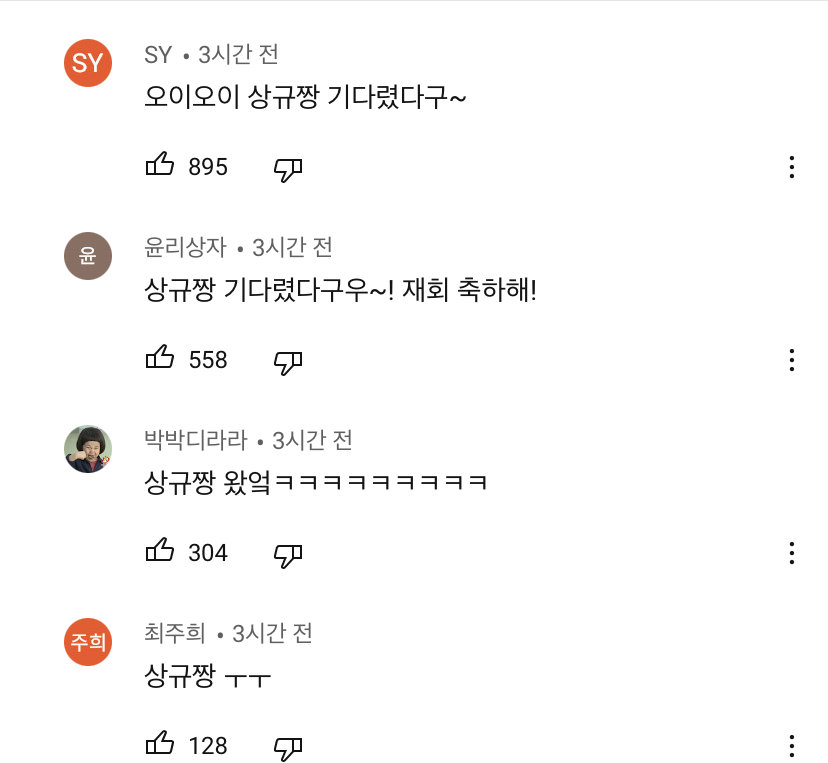828x763 pixels.
Task: Open 최주희's channel via username
Action: [x=175, y=633]
